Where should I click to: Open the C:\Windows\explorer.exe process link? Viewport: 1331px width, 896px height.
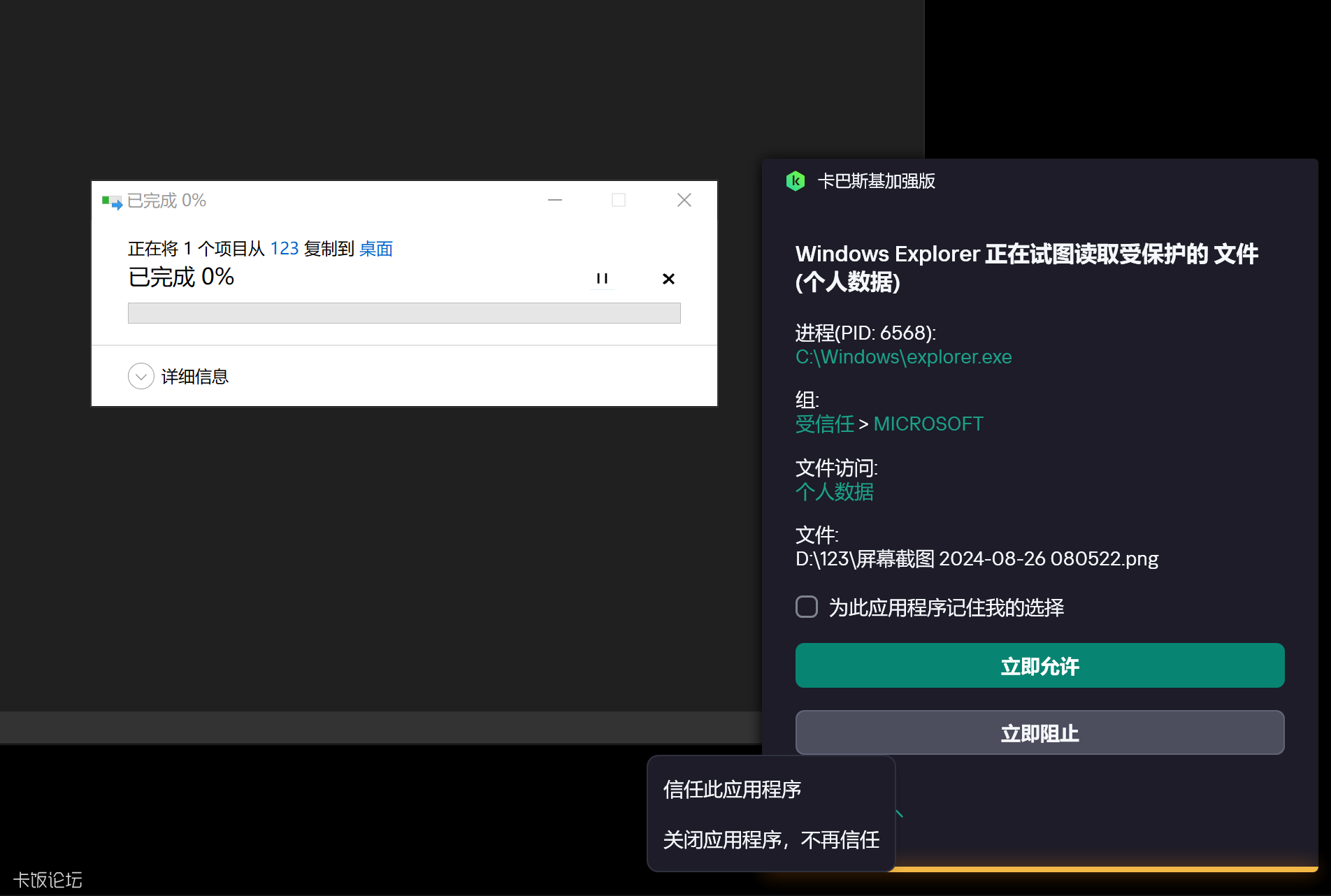903,356
